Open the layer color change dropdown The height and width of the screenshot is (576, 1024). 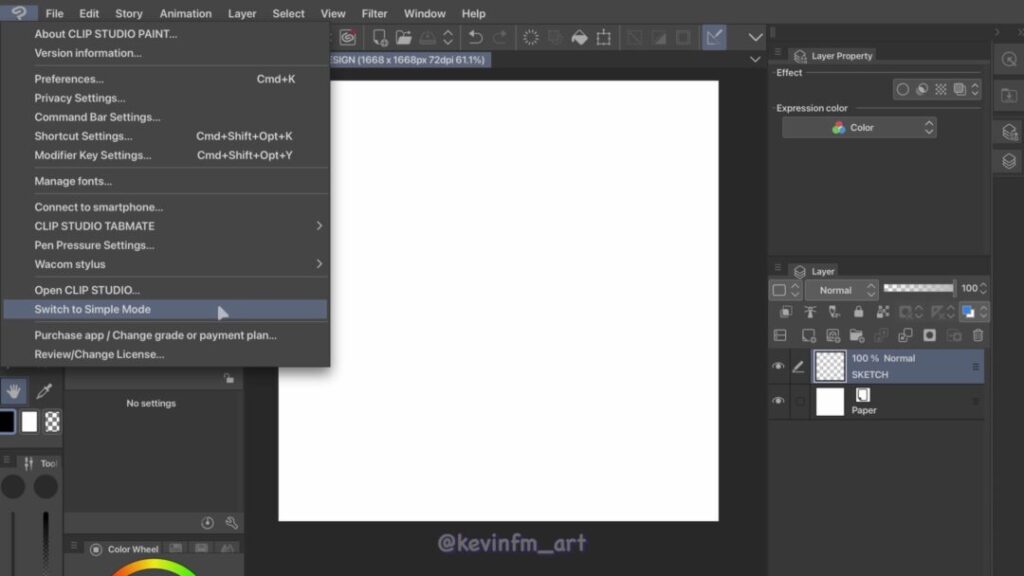[972, 312]
